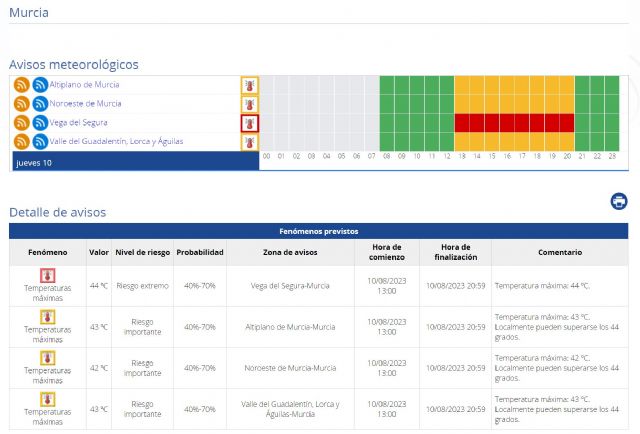Click orange RSS icon for Valle del Guadalentín
Viewport: 640px width, 434px height.
[x=21, y=142]
